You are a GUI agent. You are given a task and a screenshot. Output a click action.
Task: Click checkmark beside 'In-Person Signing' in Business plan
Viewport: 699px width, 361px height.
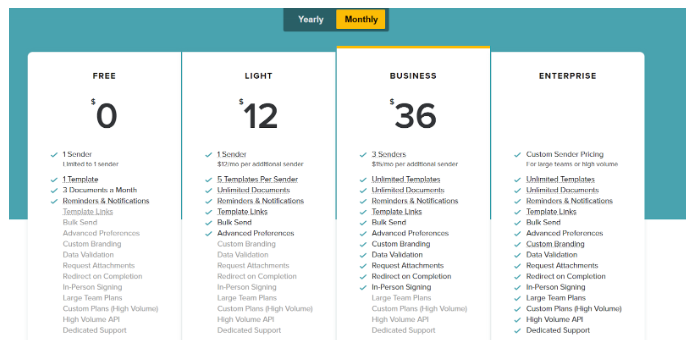click(363, 287)
